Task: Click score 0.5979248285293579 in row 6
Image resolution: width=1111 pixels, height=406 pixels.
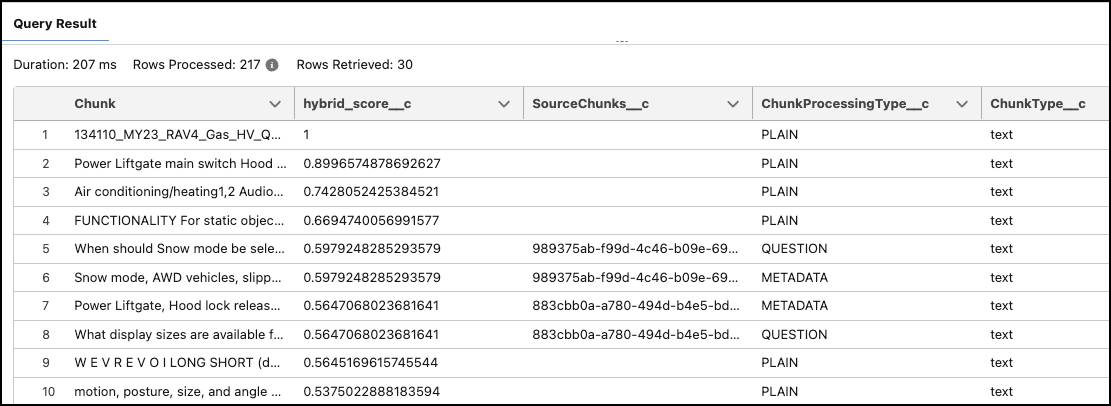Action: pyautogui.click(x=372, y=278)
